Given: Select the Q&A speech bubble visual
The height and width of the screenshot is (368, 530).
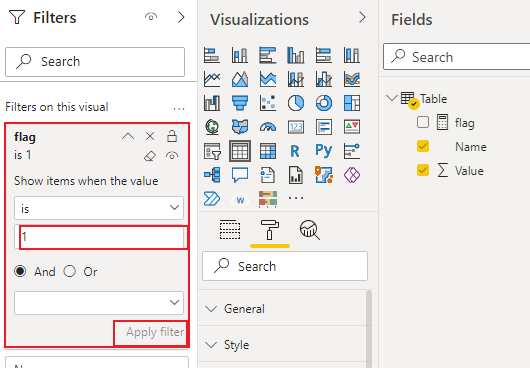Looking at the screenshot, I should (x=240, y=175).
